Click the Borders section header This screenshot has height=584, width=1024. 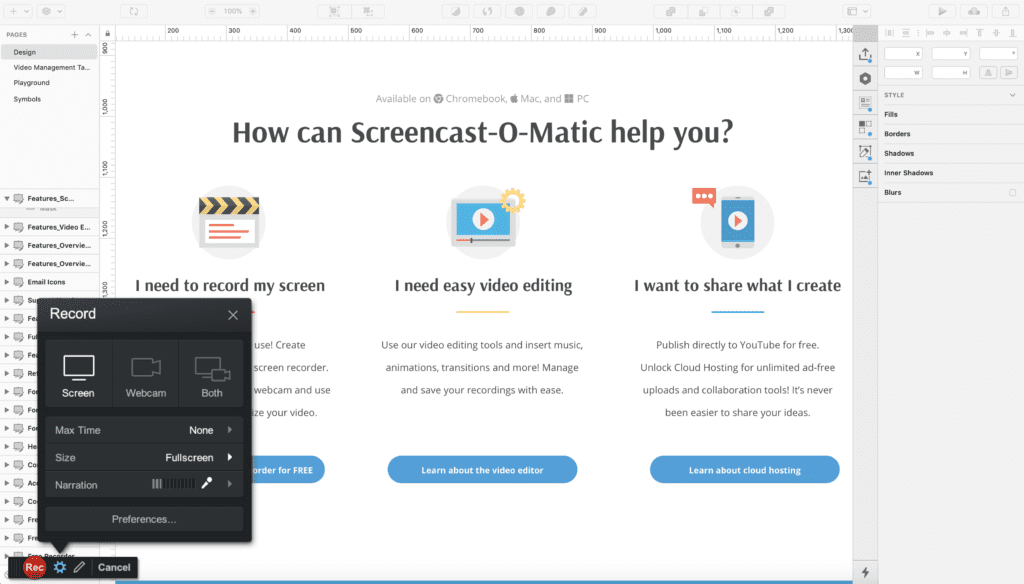point(897,134)
